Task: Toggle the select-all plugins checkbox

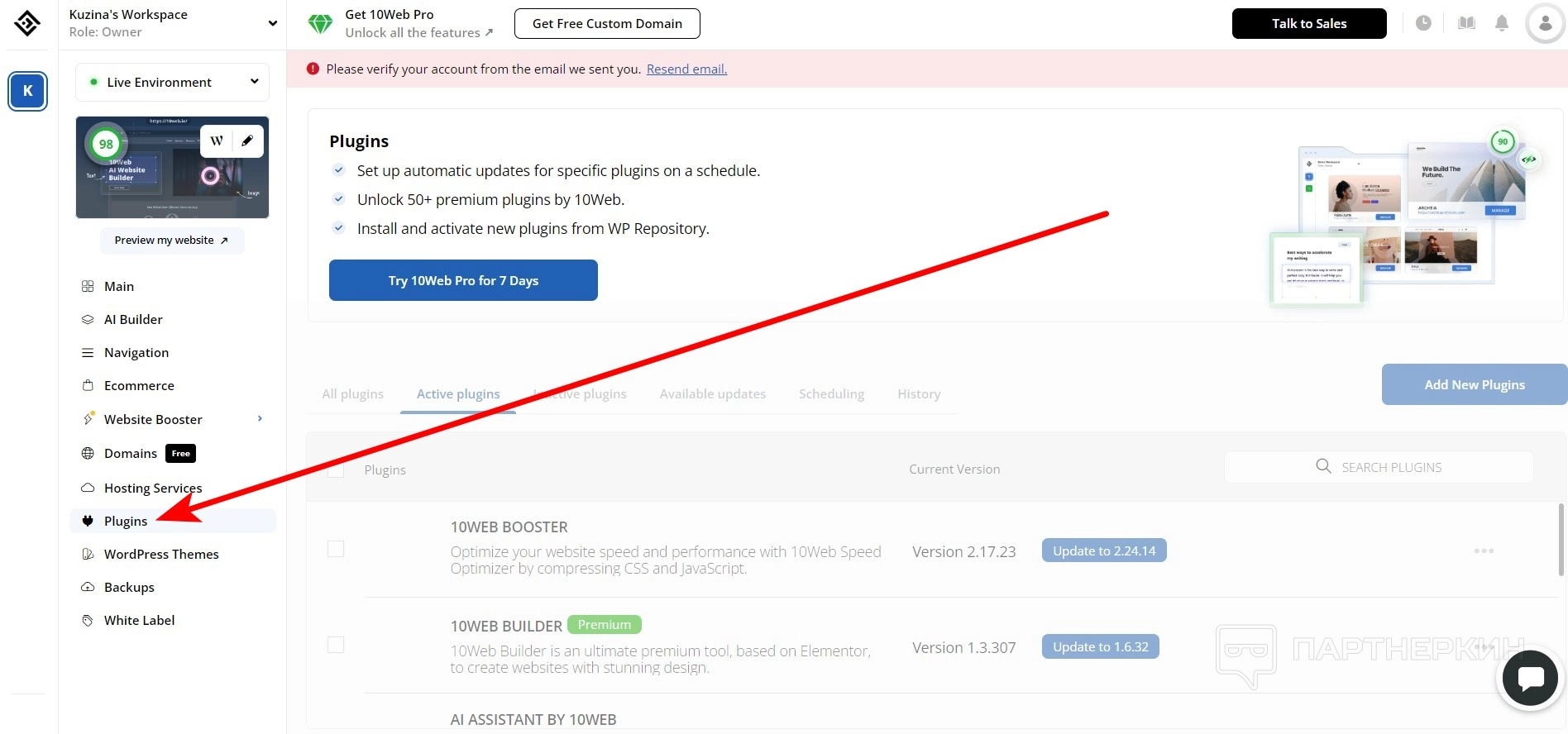Action: point(336,469)
